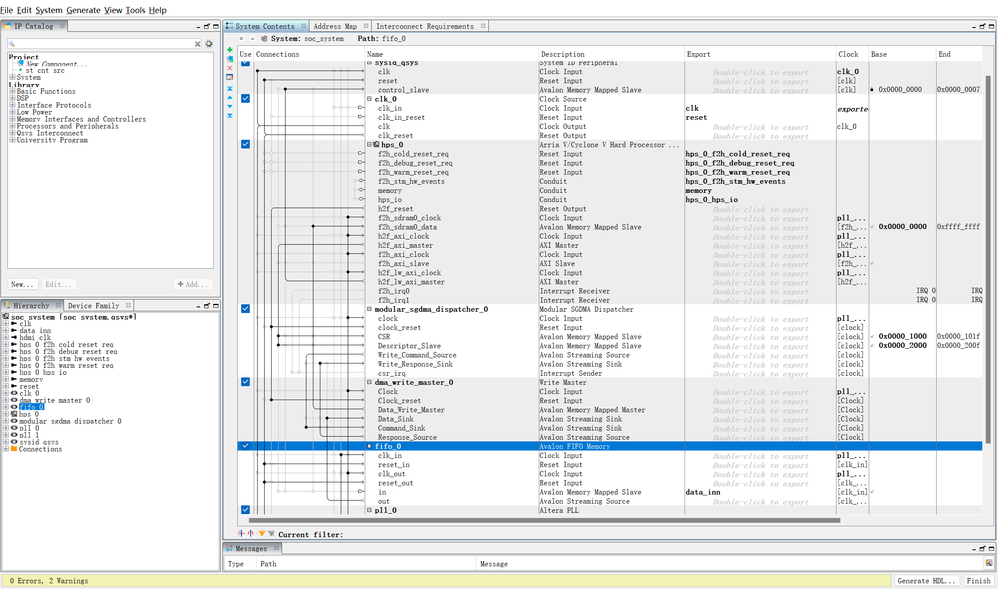Click the Move to Bottom icon
This screenshot has height=589, width=998.
point(230,116)
